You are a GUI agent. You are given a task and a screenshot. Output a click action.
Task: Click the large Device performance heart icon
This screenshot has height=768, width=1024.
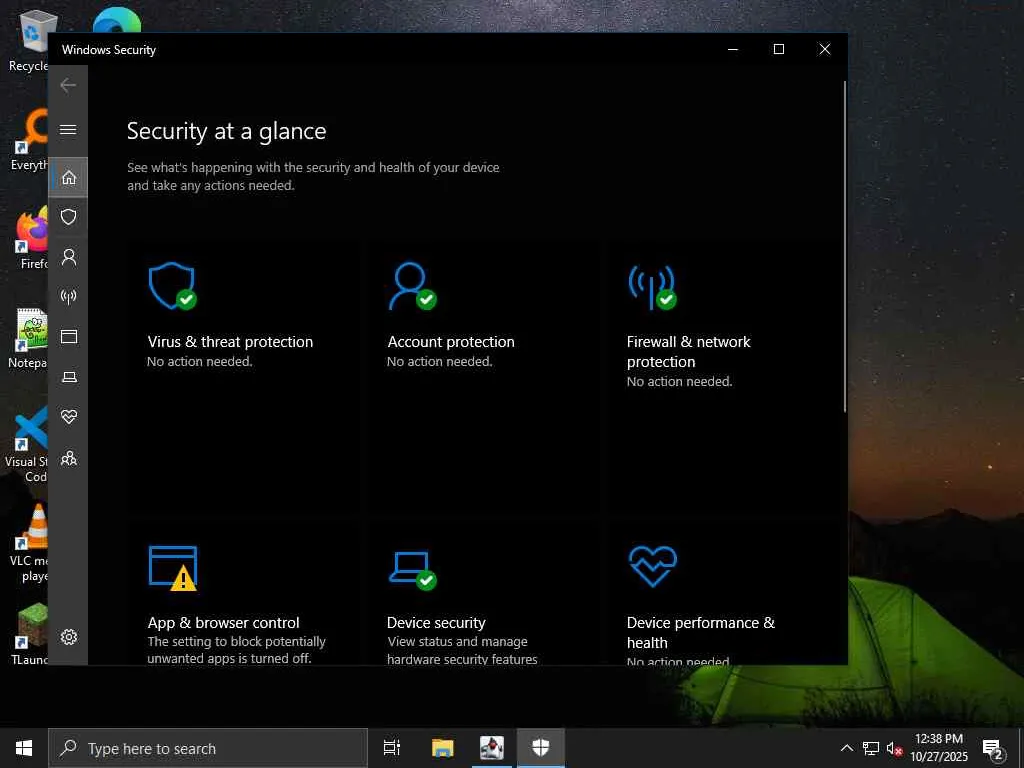652,567
